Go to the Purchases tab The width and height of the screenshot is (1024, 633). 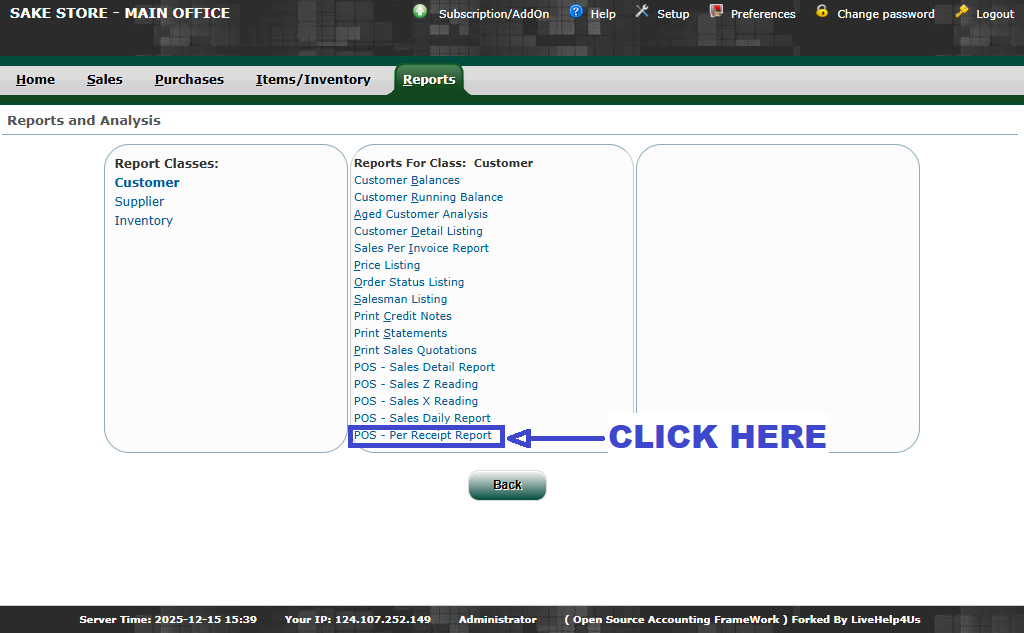189,80
